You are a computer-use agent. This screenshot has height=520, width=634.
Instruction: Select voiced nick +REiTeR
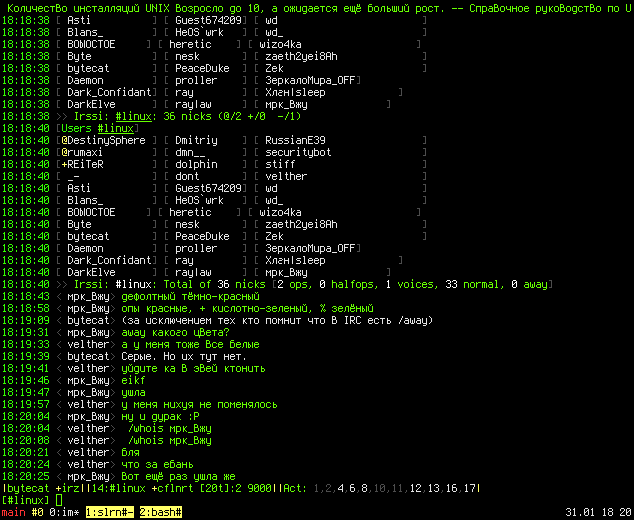pos(82,165)
